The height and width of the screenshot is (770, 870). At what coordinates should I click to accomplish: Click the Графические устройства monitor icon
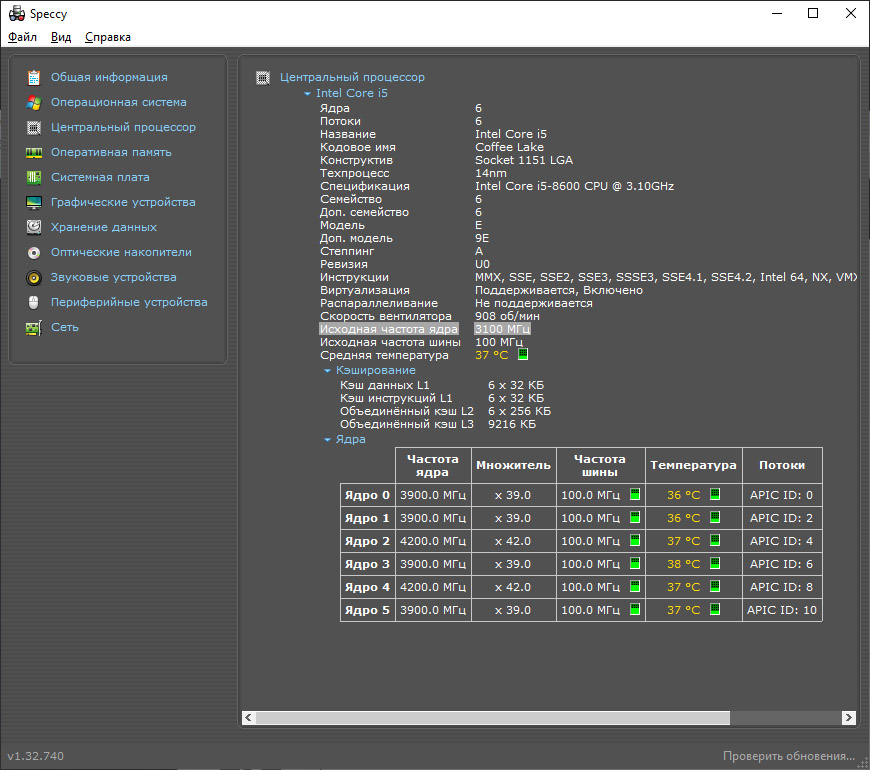(34, 202)
